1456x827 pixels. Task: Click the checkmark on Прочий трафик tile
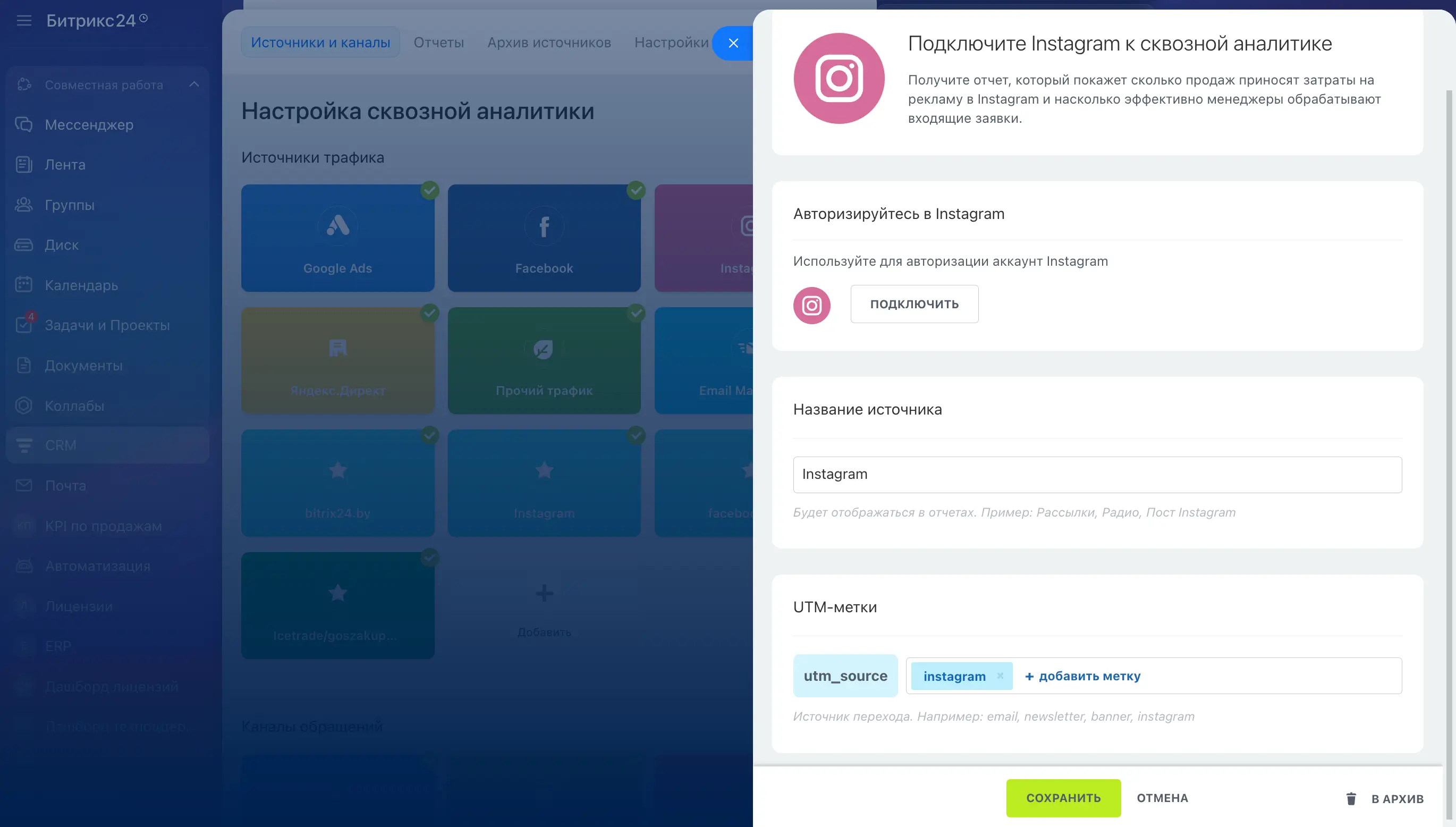(x=636, y=313)
